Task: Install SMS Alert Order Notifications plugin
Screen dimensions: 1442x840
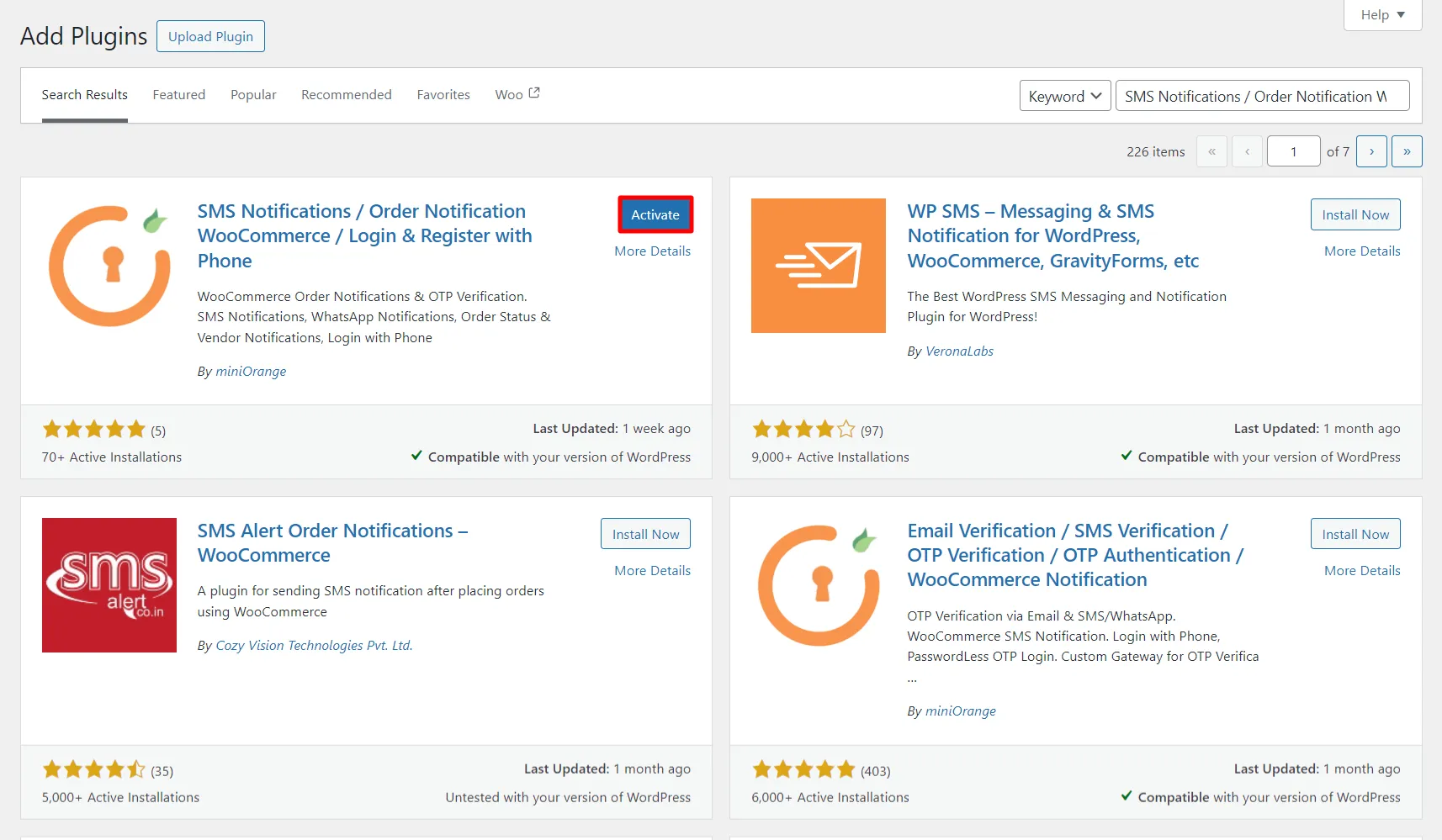Action: click(645, 534)
